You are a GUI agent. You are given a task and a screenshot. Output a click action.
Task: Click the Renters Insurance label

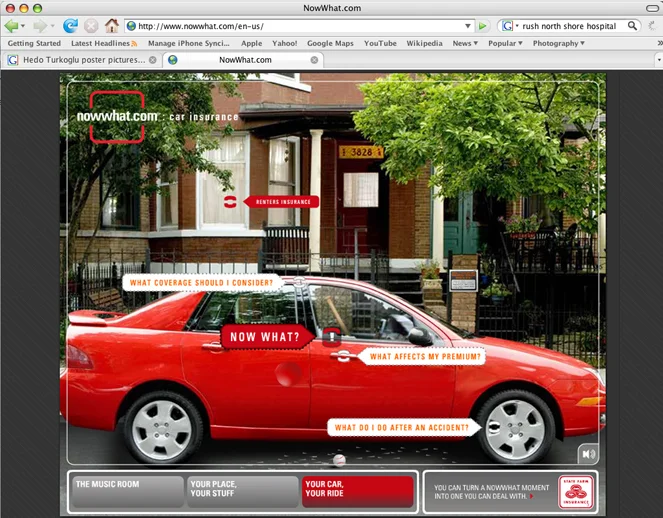(x=282, y=202)
